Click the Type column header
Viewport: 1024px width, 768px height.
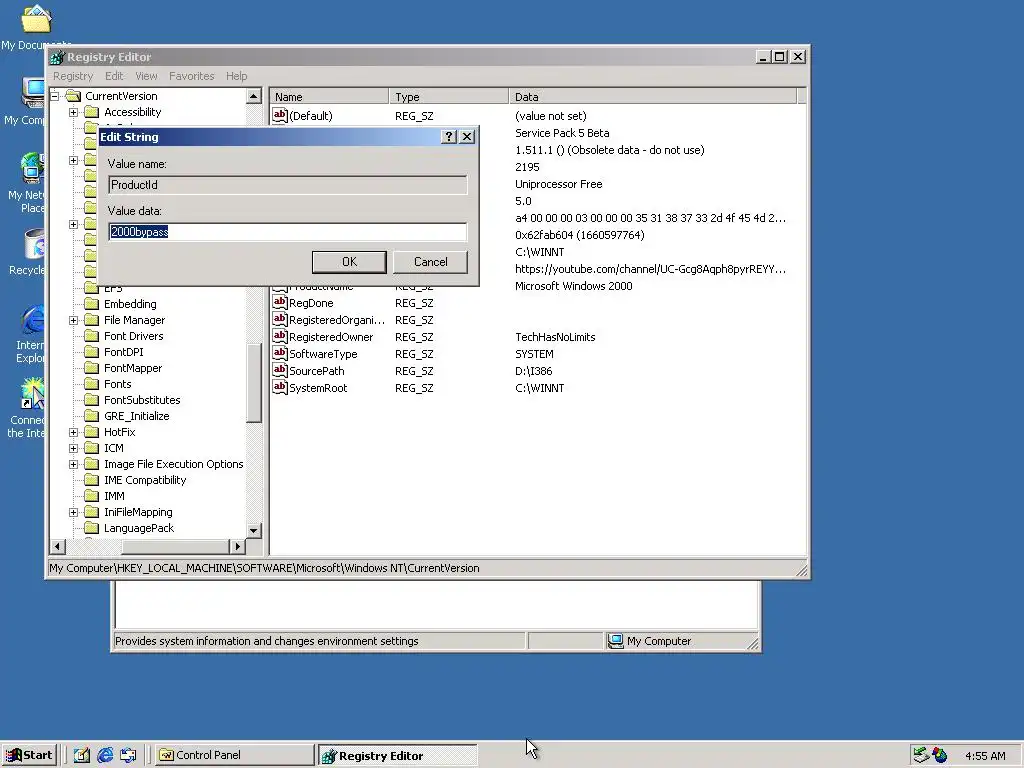pos(449,97)
